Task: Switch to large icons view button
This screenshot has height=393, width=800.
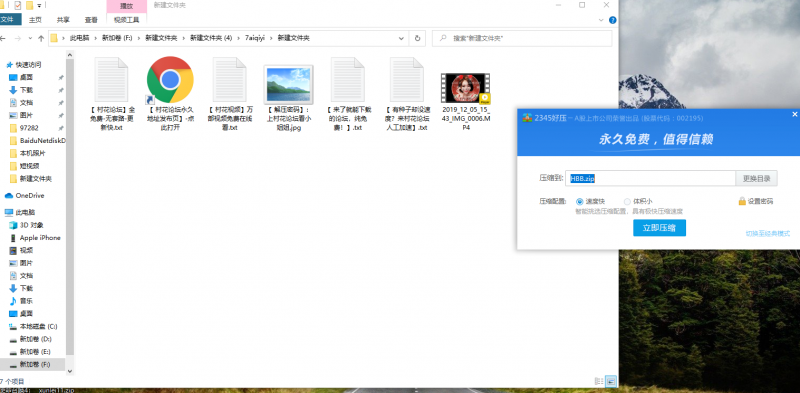Action: point(611,381)
